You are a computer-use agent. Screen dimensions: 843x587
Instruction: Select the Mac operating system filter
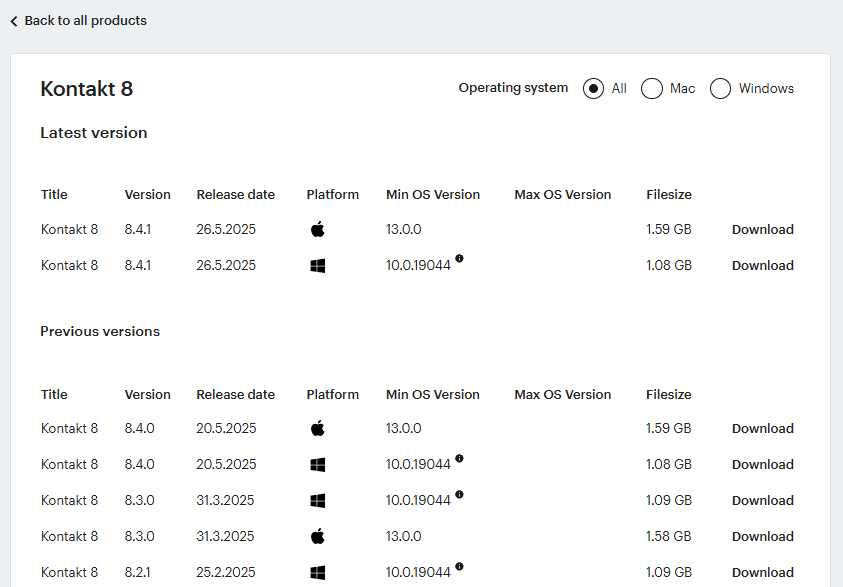[x=652, y=89]
